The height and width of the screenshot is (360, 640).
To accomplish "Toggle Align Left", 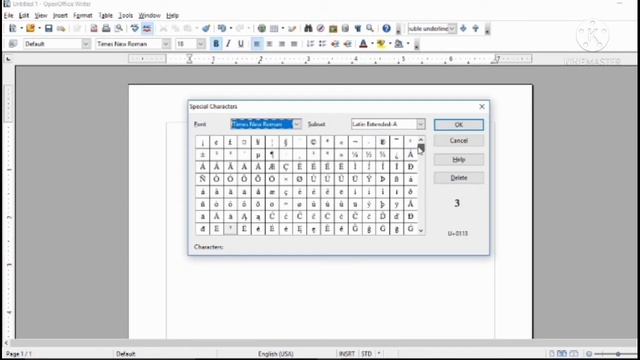I will [x=257, y=44].
